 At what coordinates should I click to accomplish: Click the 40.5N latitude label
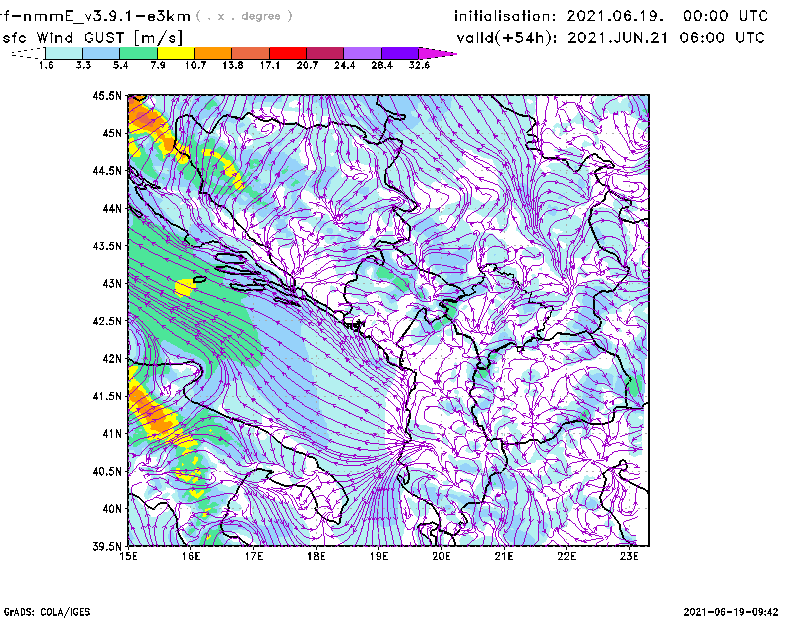pyautogui.click(x=107, y=471)
